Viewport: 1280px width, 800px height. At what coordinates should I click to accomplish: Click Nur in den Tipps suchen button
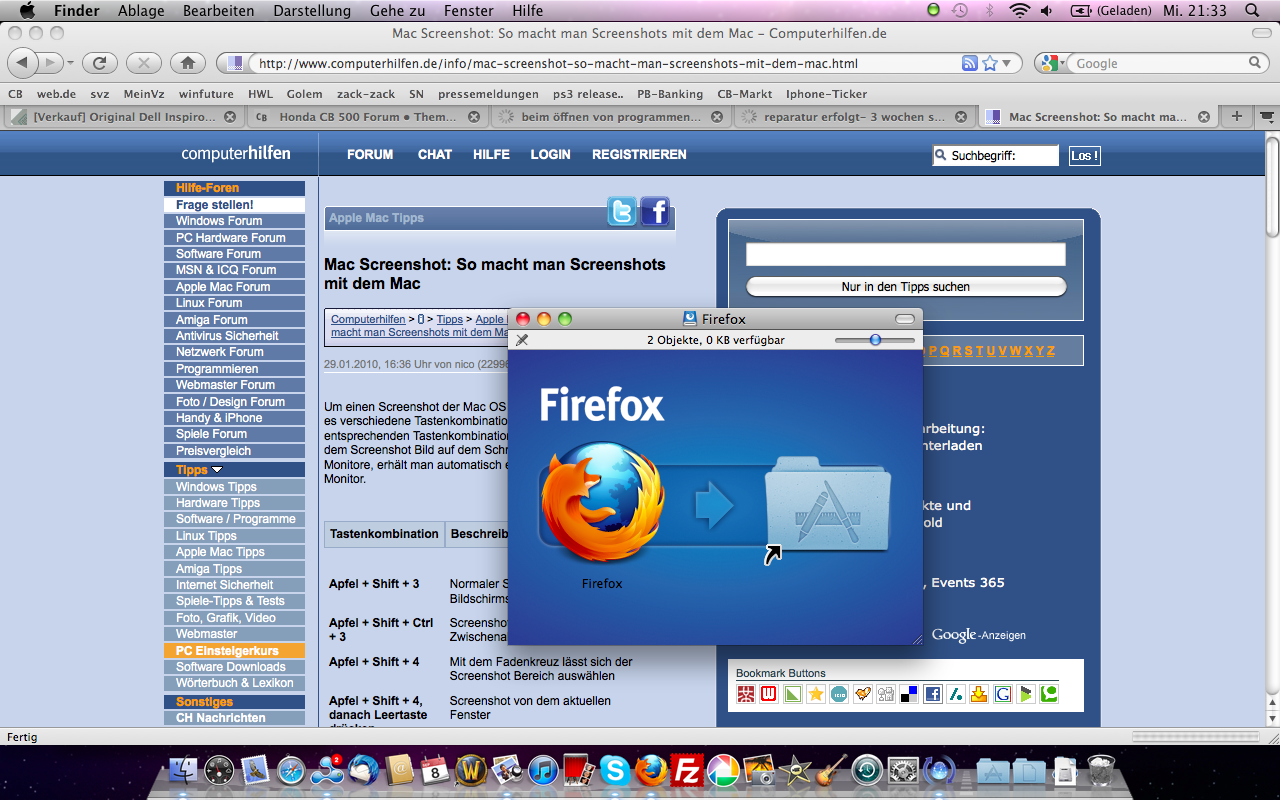pyautogui.click(x=906, y=287)
